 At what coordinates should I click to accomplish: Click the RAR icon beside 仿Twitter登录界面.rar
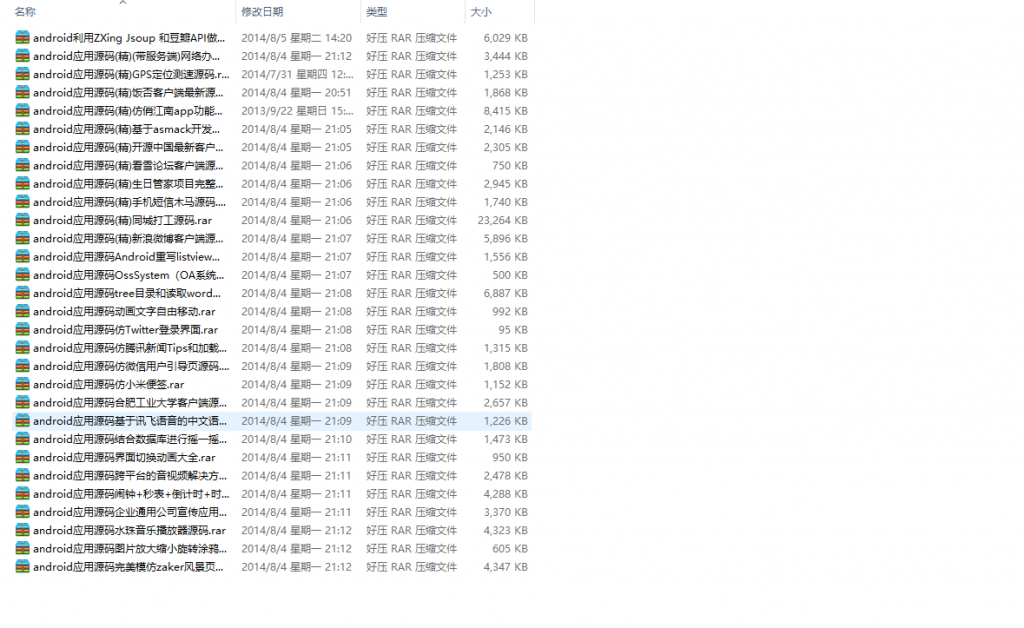[22, 330]
